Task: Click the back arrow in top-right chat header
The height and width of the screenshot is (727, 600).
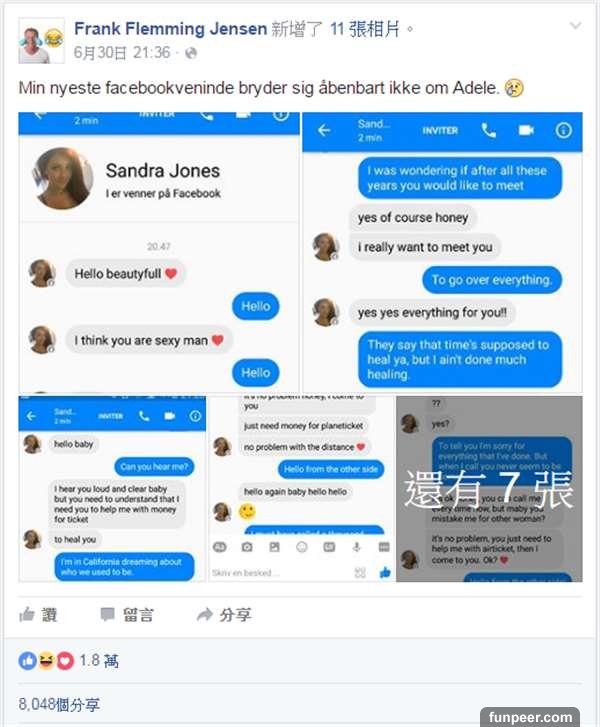Action: click(324, 131)
